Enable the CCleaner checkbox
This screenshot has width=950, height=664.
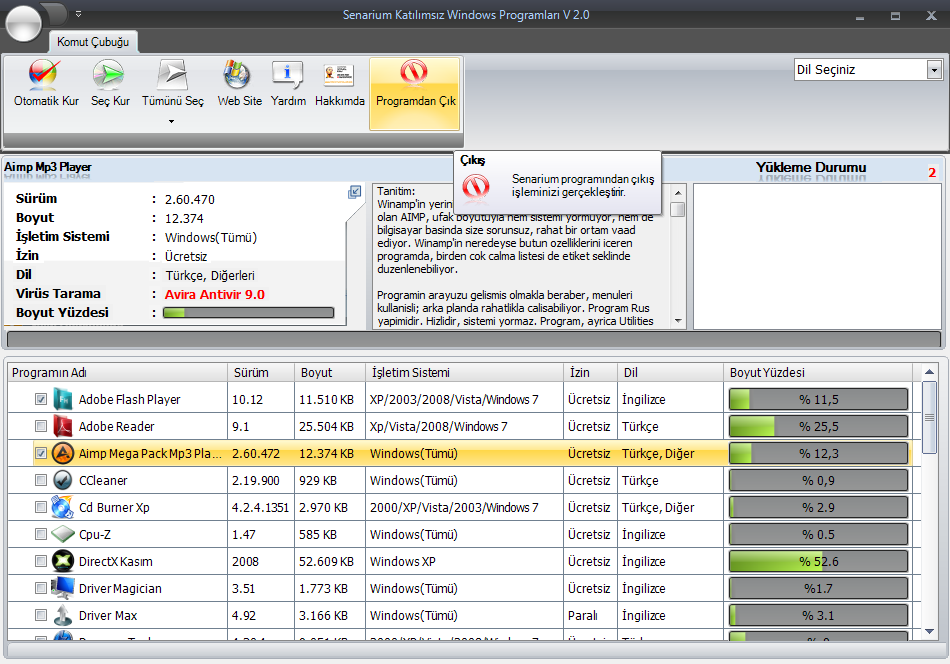click(x=41, y=480)
